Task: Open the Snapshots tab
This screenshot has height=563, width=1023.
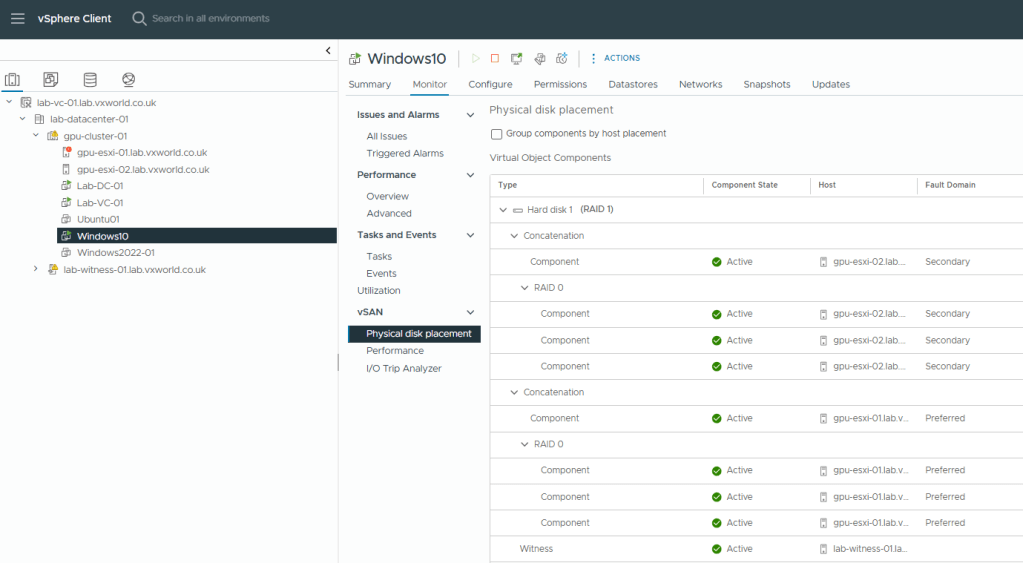Action: point(766,85)
